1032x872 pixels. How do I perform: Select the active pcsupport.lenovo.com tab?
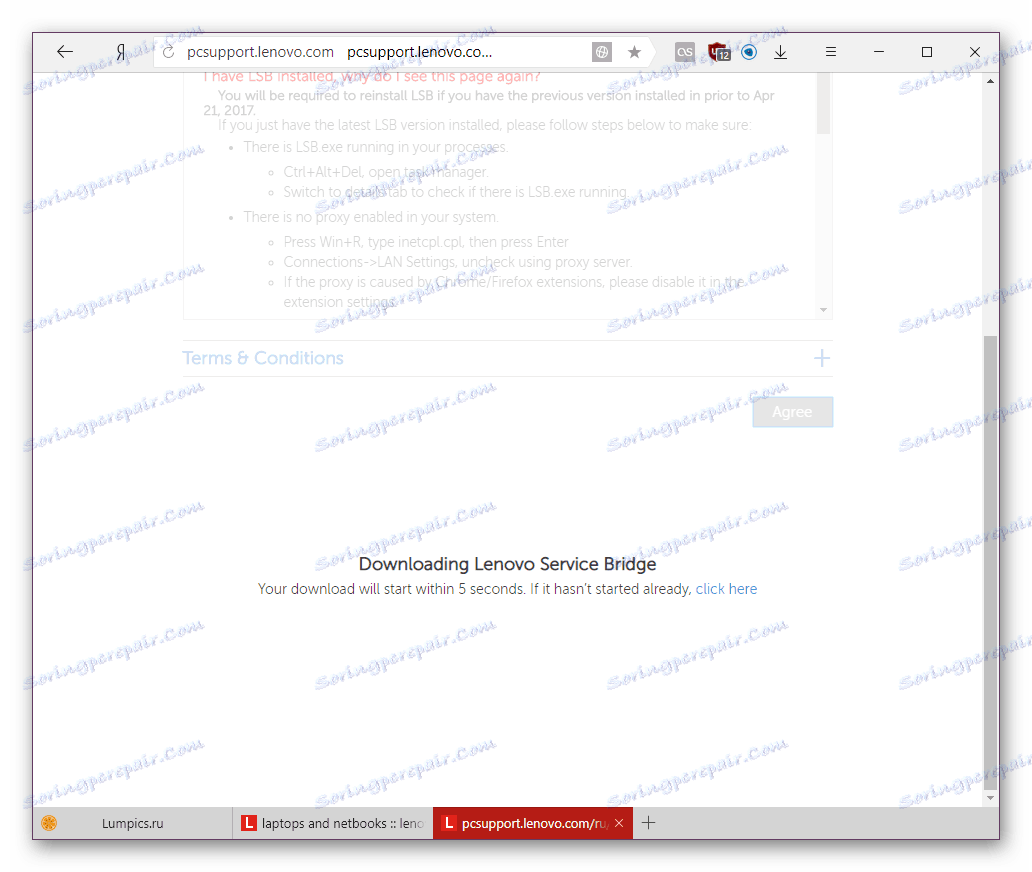pos(530,822)
